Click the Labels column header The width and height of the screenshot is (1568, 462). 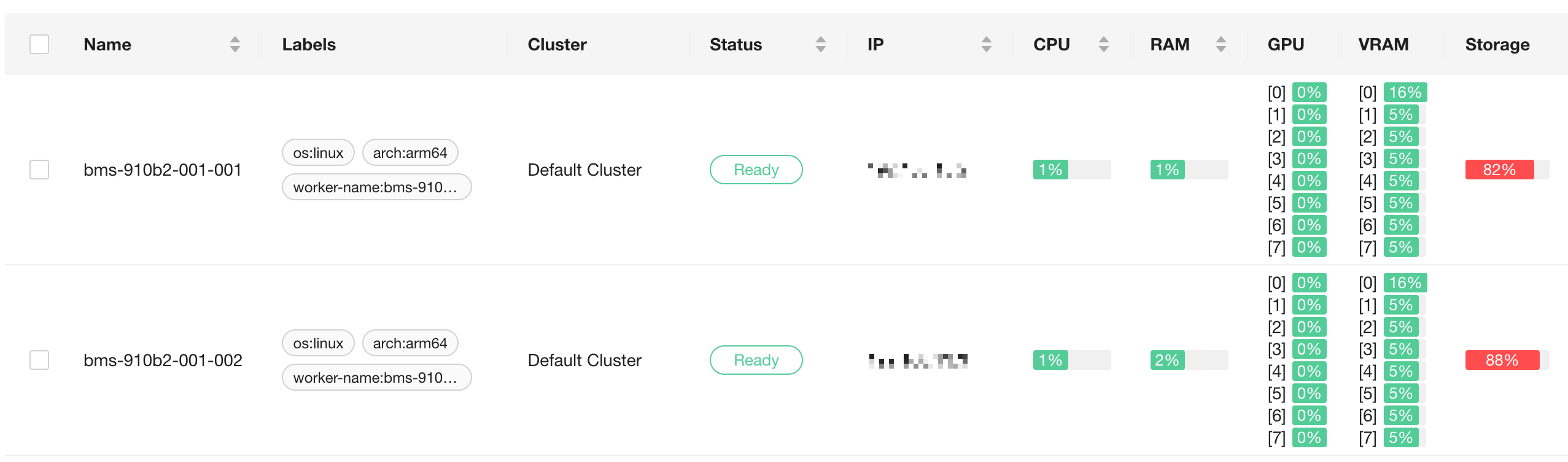[309, 44]
